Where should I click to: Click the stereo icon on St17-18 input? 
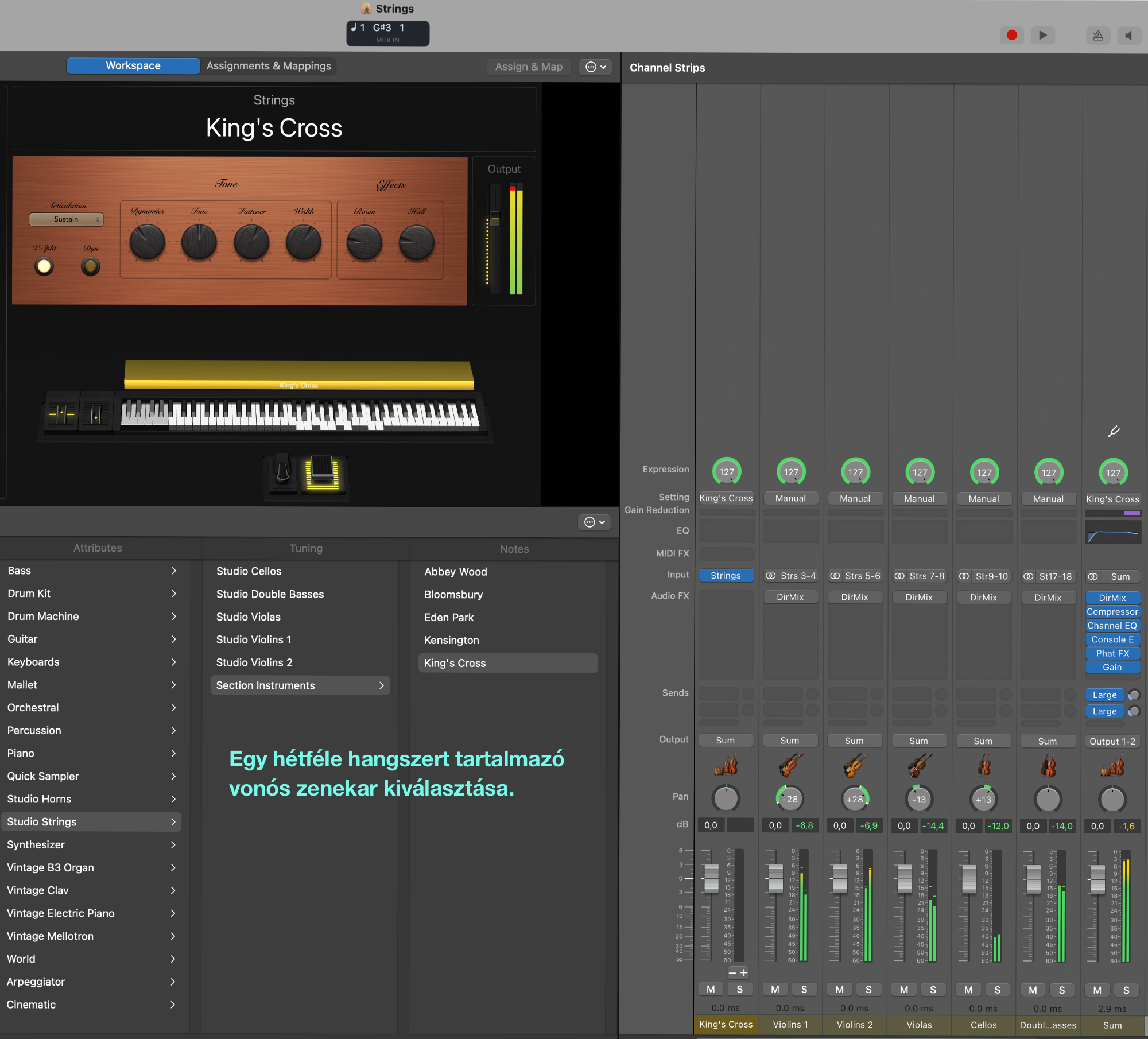point(1029,576)
